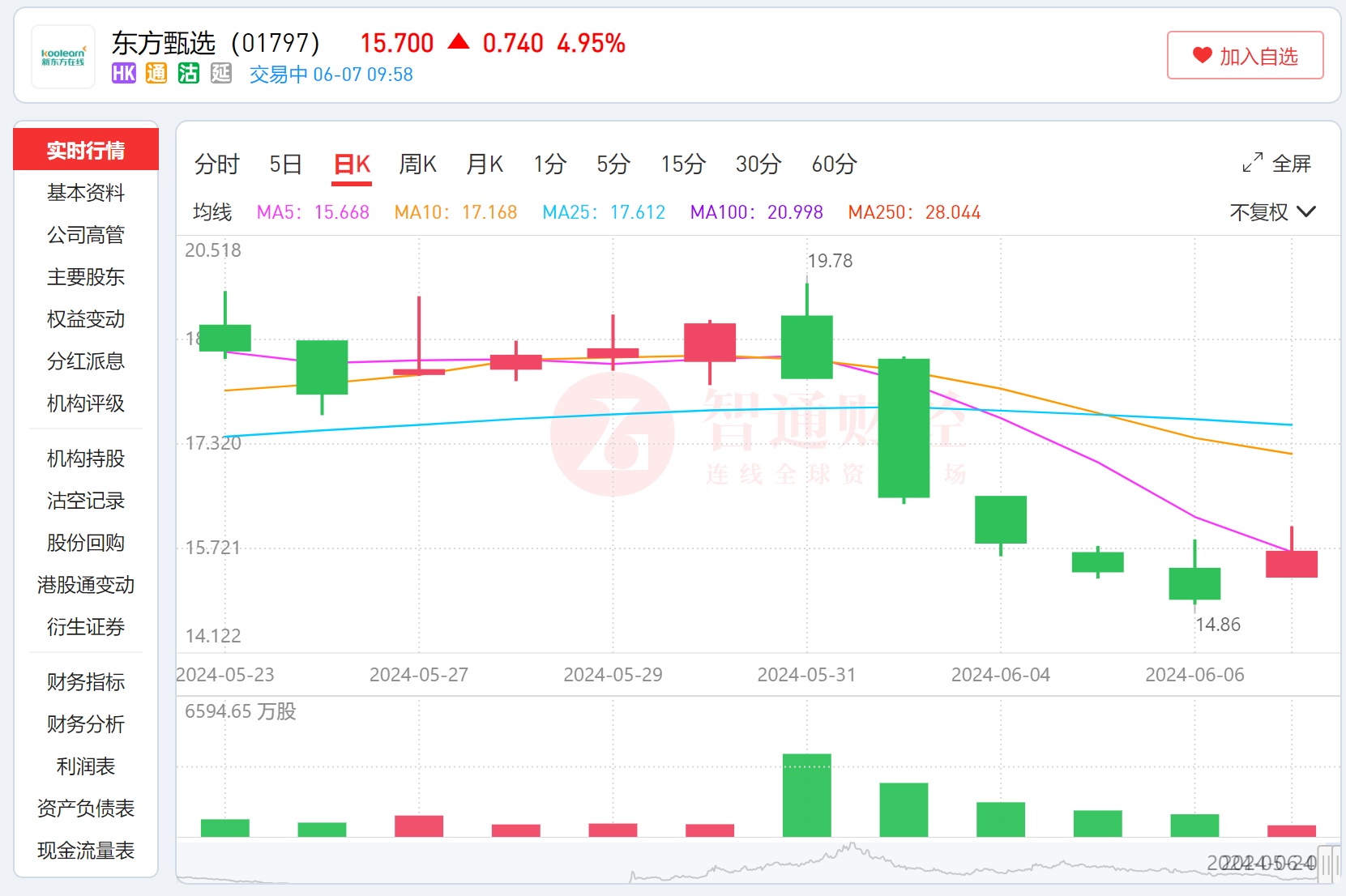Screen dimensions: 1346x896
Task: Click the mini overview timeline strip
Action: click(x=758, y=863)
